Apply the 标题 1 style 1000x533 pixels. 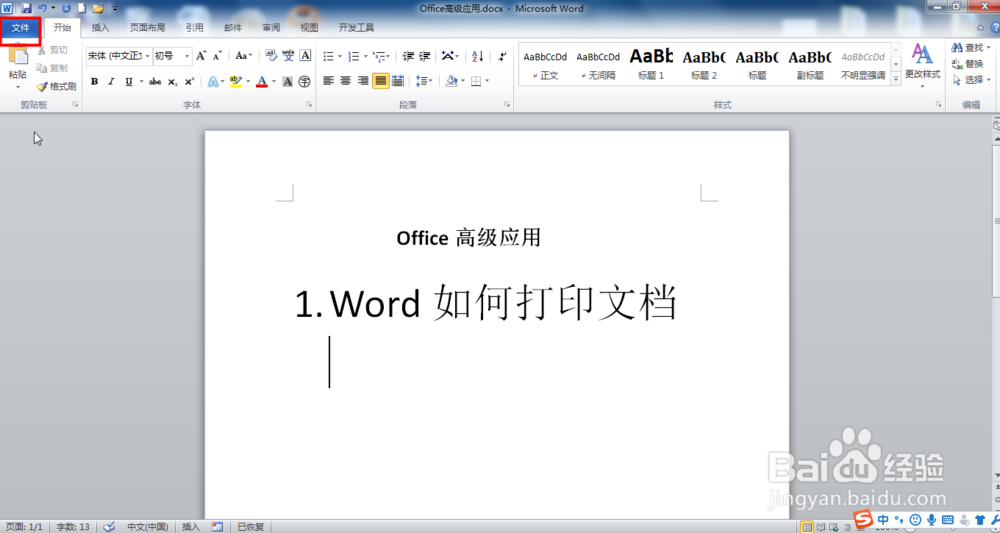click(651, 64)
